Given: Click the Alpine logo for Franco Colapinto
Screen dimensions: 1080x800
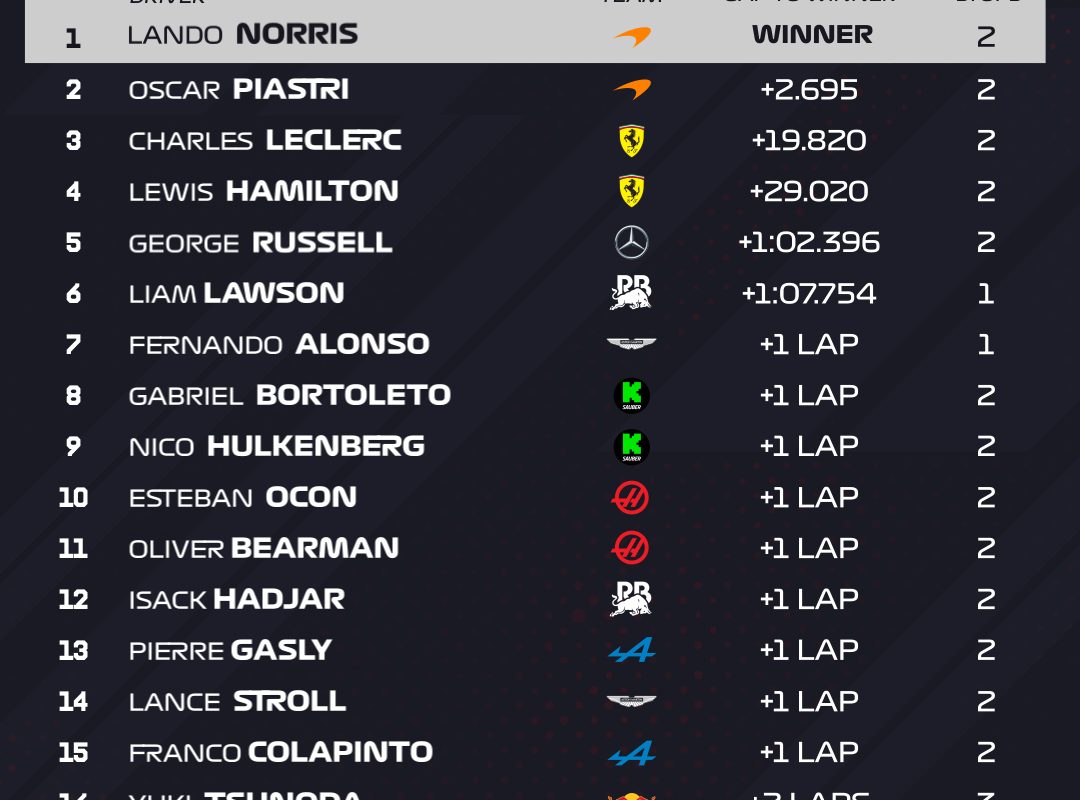Looking at the screenshot, I should 631,752.
